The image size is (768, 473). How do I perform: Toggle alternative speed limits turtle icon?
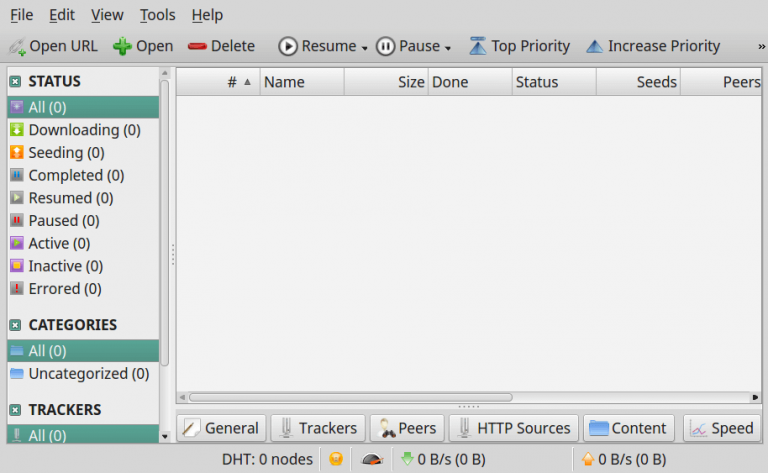point(372,459)
